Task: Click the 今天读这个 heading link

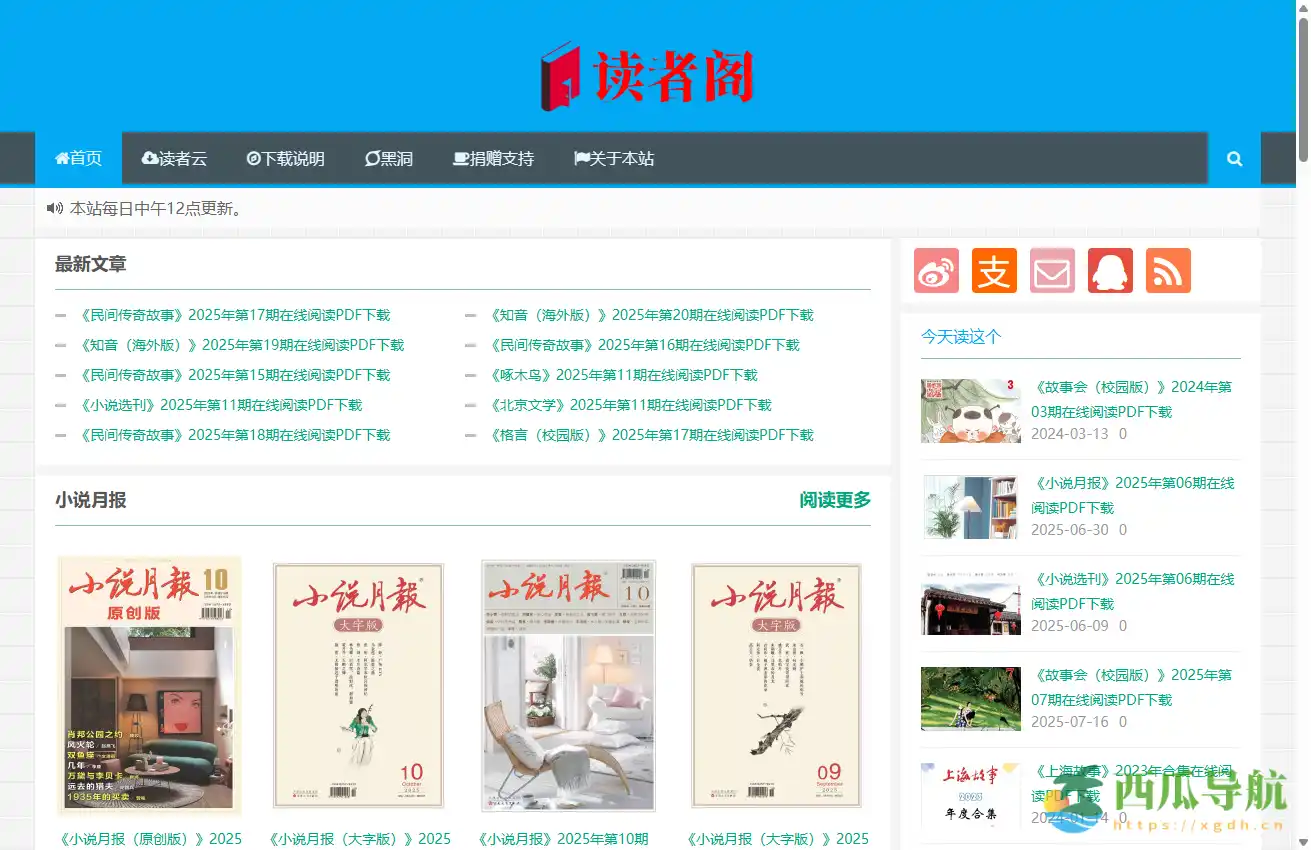Action: click(960, 338)
